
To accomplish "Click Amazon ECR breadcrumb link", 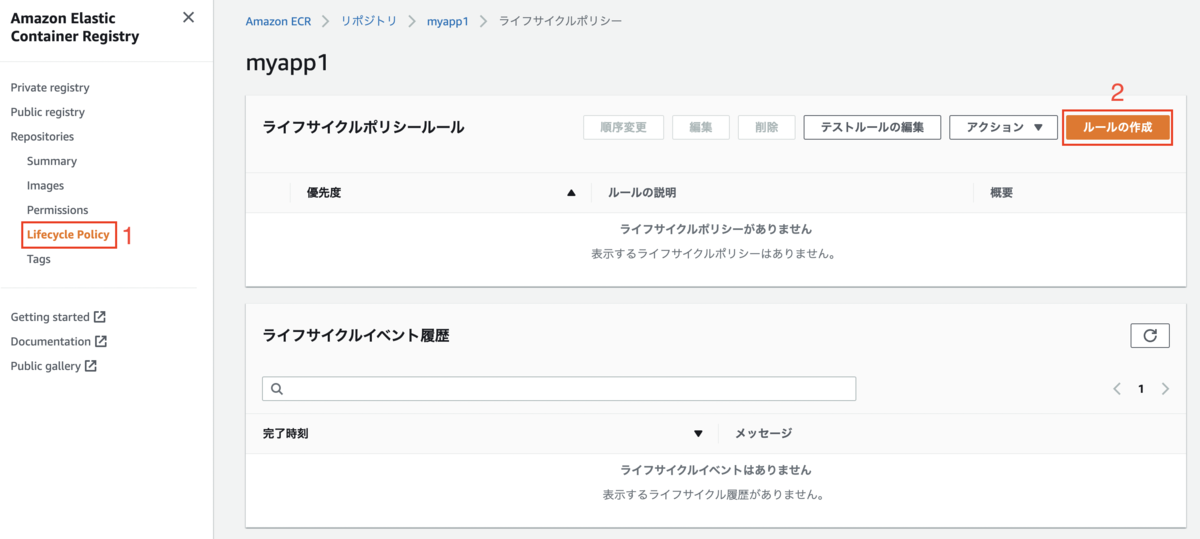I will pos(277,21).
